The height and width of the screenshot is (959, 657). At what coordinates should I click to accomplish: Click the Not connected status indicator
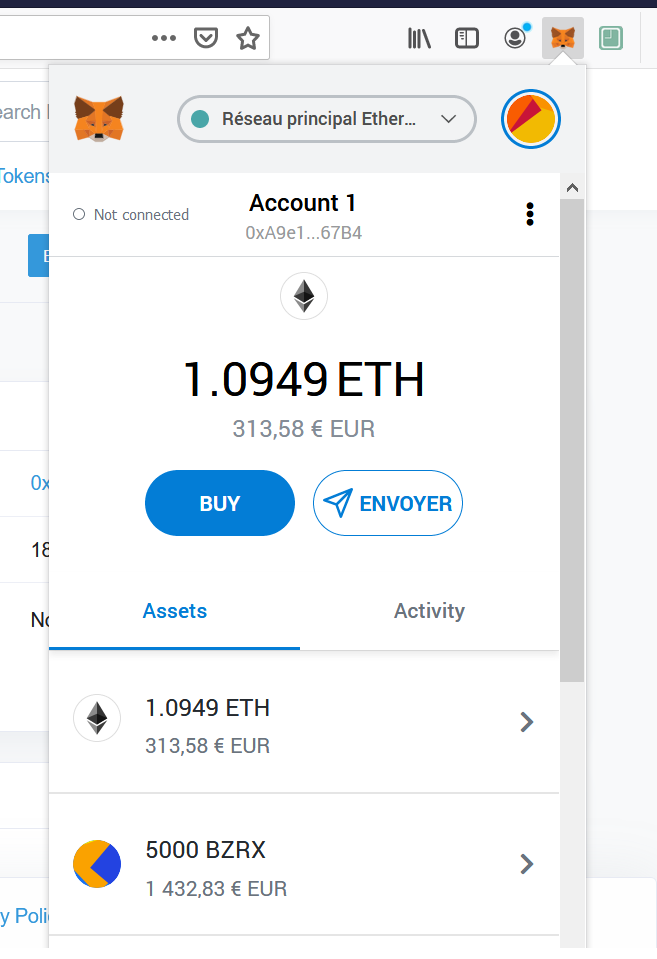130,215
